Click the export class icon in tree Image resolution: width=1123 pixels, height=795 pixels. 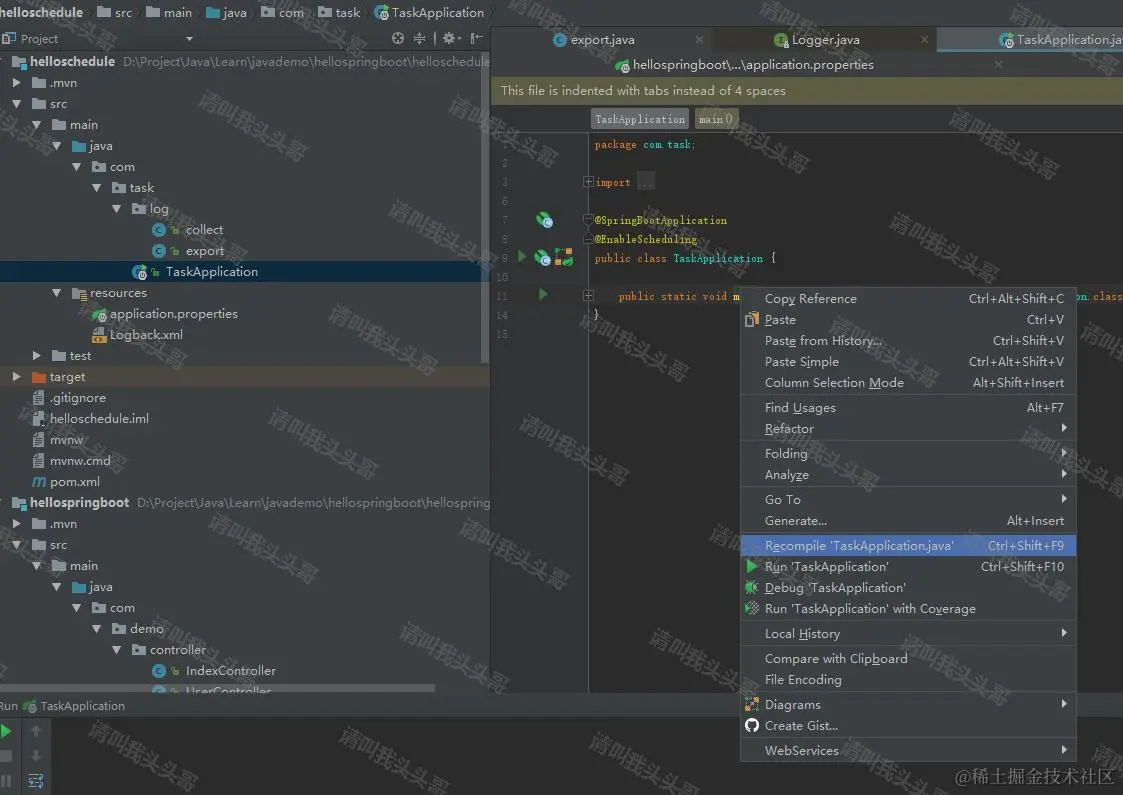pos(159,251)
